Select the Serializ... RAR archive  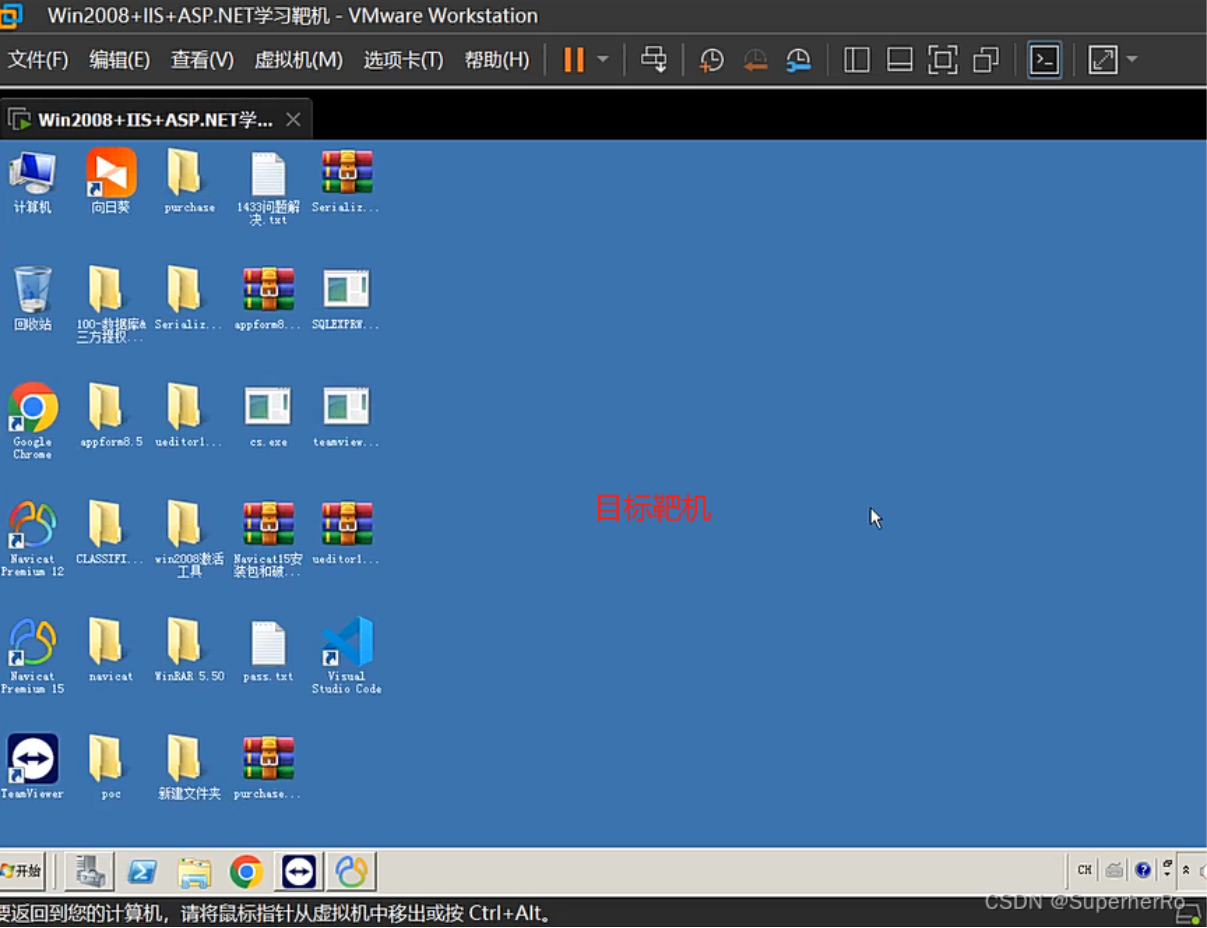click(x=346, y=182)
